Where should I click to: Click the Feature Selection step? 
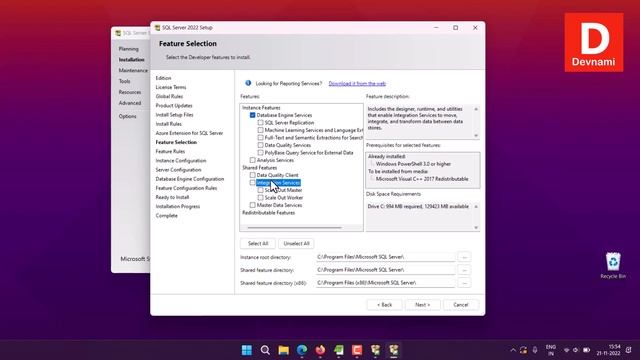point(176,142)
